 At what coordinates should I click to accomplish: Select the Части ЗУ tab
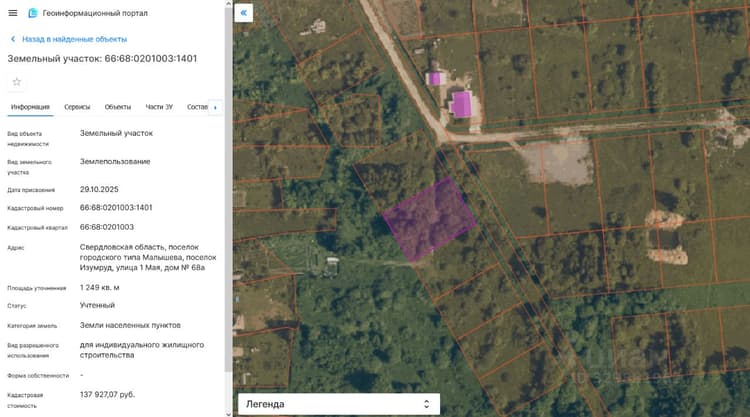pyautogui.click(x=159, y=107)
